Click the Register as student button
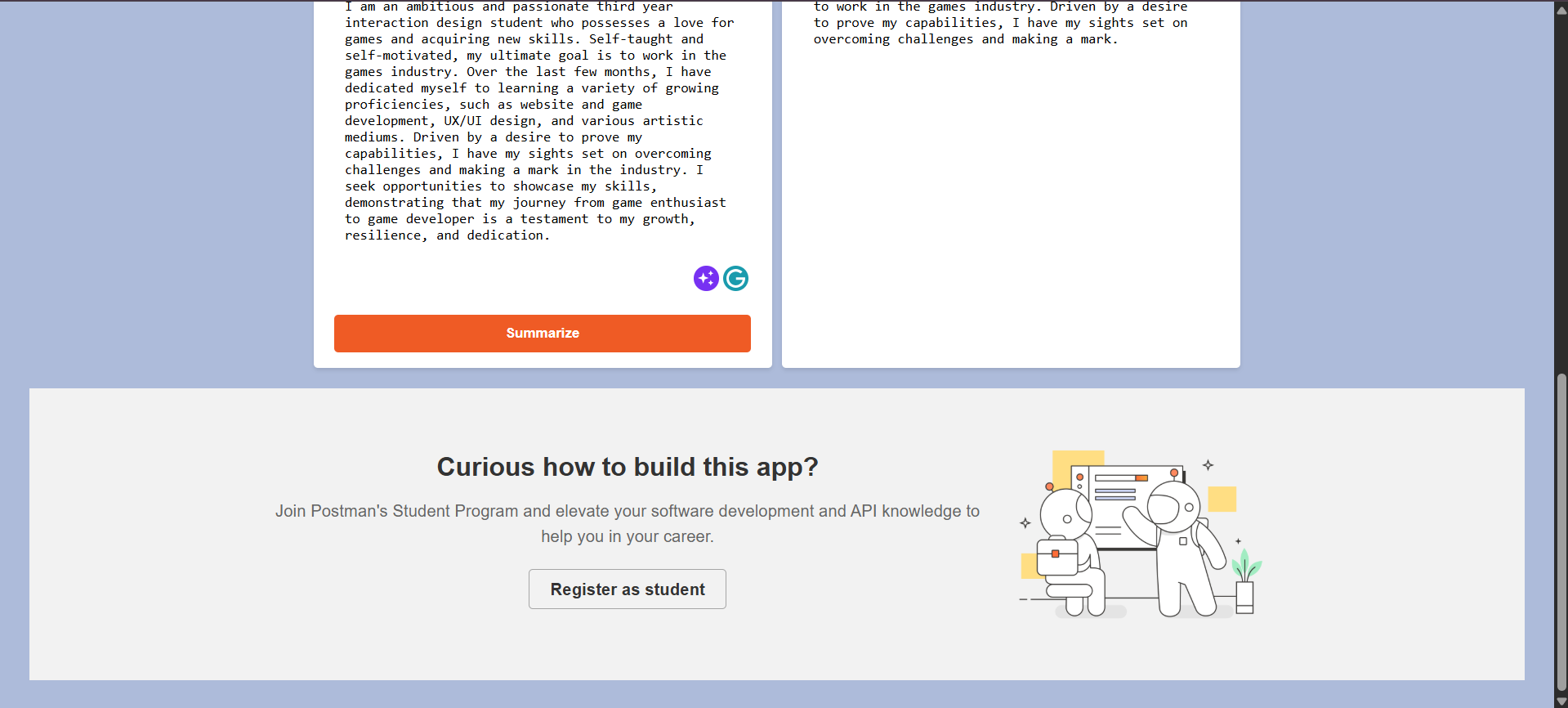Screen dimensions: 1568x708 click(x=627, y=589)
